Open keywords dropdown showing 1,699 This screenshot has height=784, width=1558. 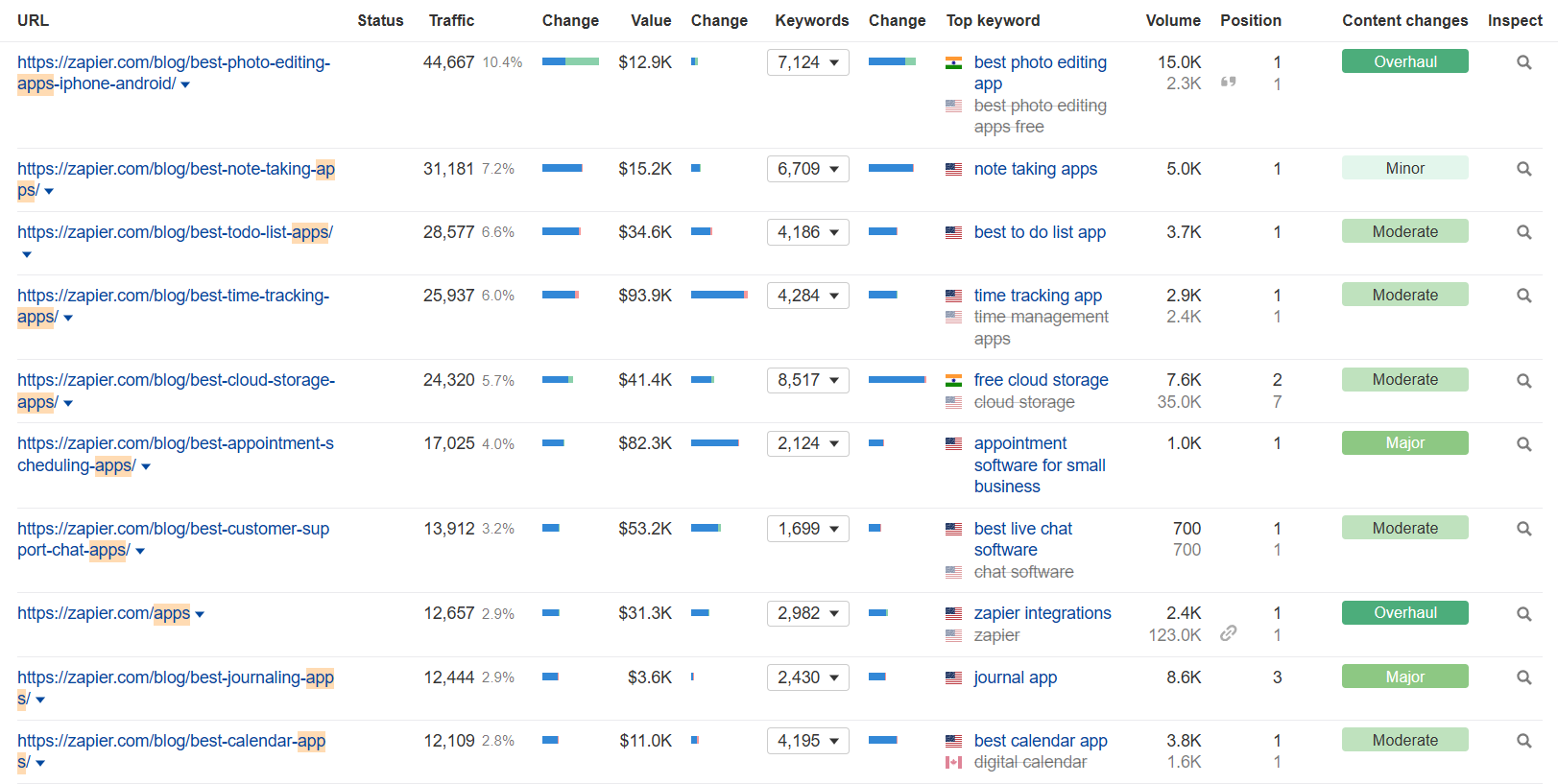(808, 529)
